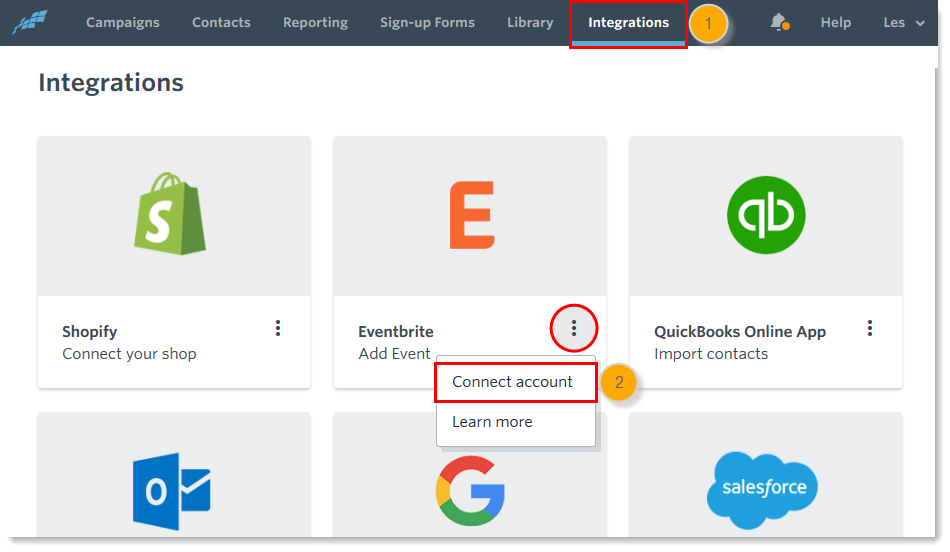This screenshot has height=552, width=950.
Task: Select the Integrations tab
Action: click(x=628, y=22)
